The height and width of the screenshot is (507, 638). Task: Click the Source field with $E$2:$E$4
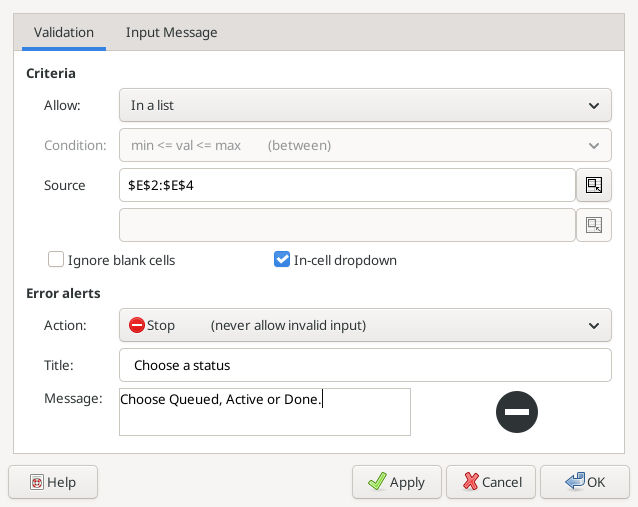click(x=347, y=185)
